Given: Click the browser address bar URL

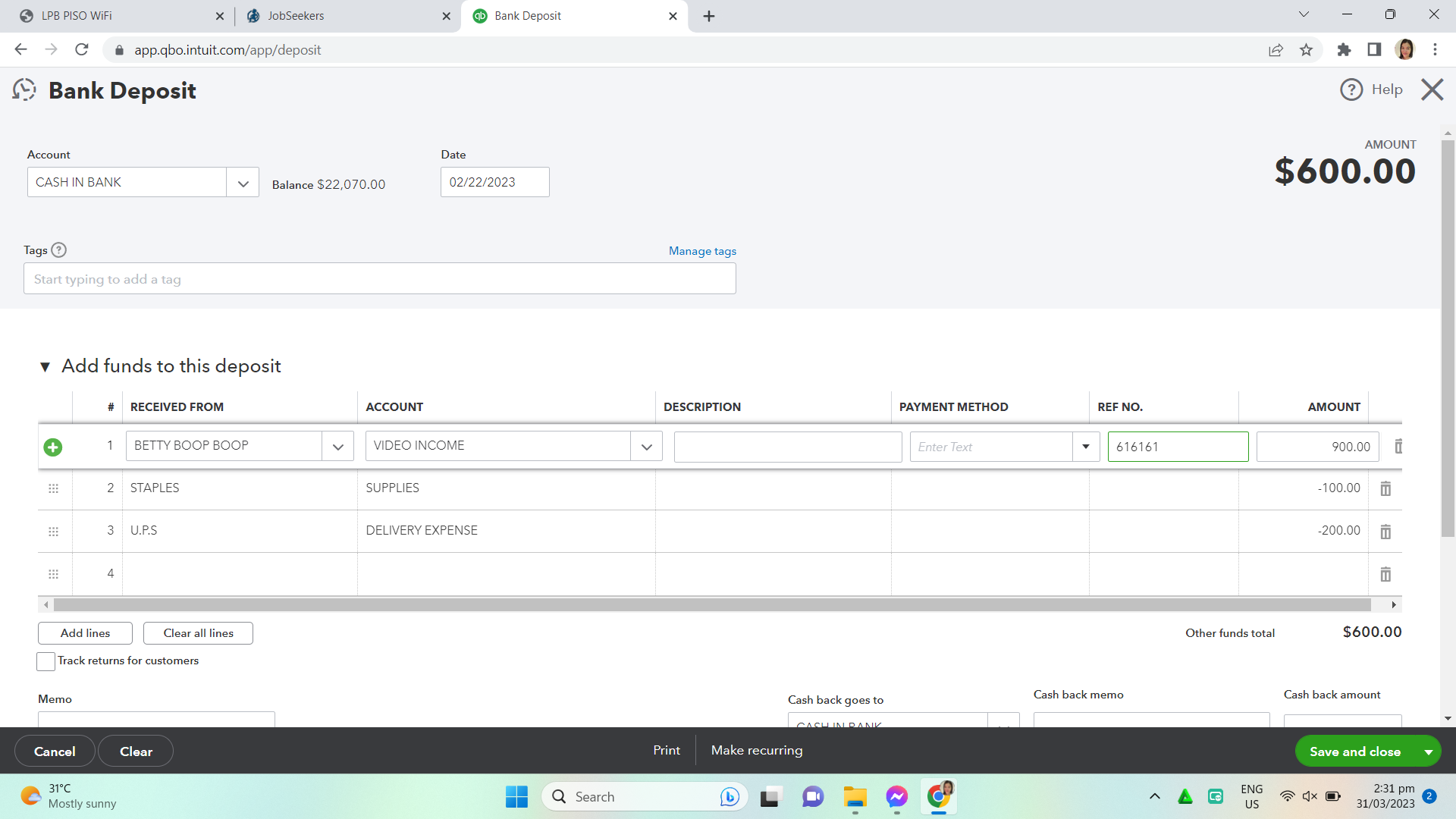Looking at the screenshot, I should tap(227, 50).
